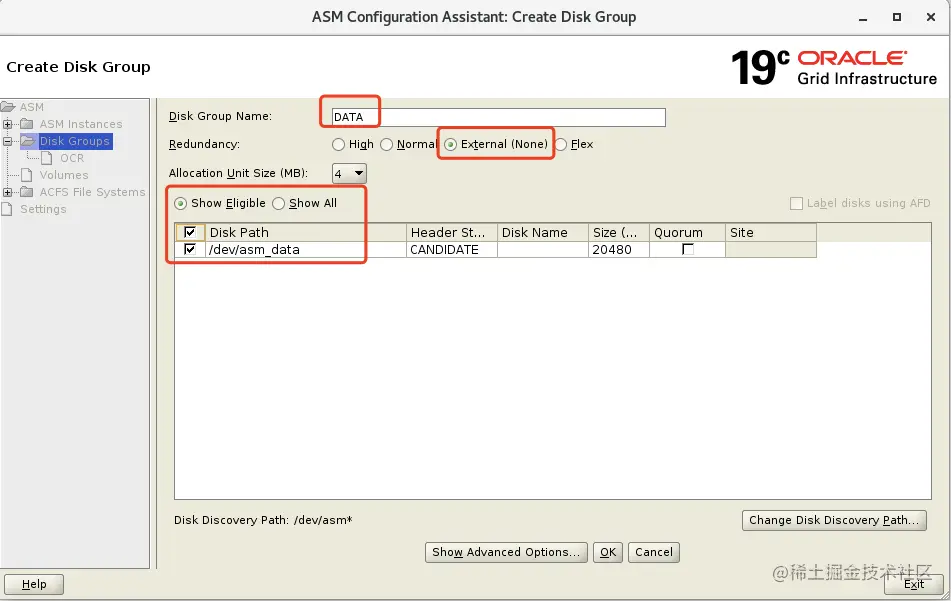Click the ASM root tree label
The image size is (951, 601).
pos(32,107)
